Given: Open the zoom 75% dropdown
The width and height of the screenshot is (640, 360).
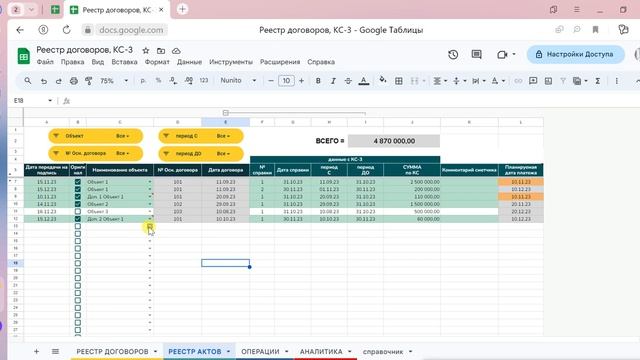Looking at the screenshot, I should (x=114, y=81).
